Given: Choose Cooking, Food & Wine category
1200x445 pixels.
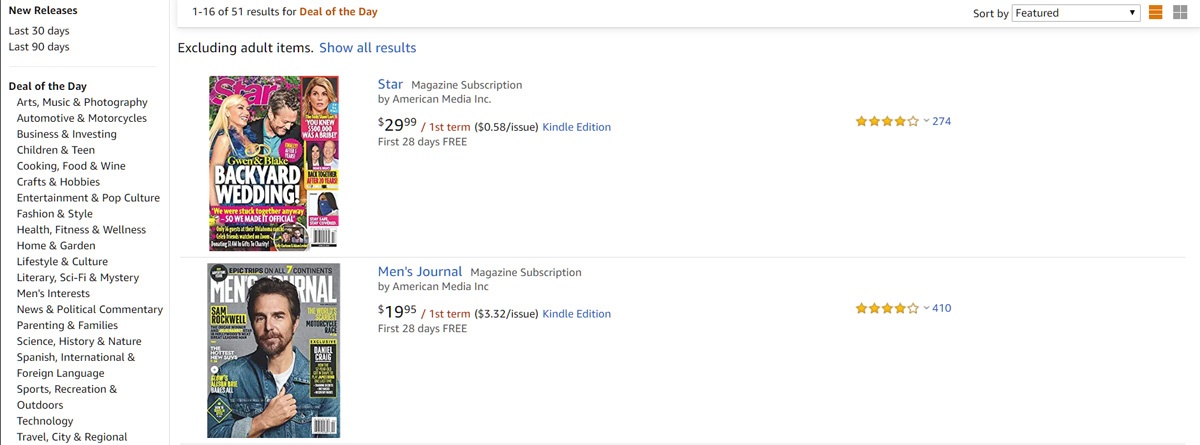Looking at the screenshot, I should coord(71,166).
